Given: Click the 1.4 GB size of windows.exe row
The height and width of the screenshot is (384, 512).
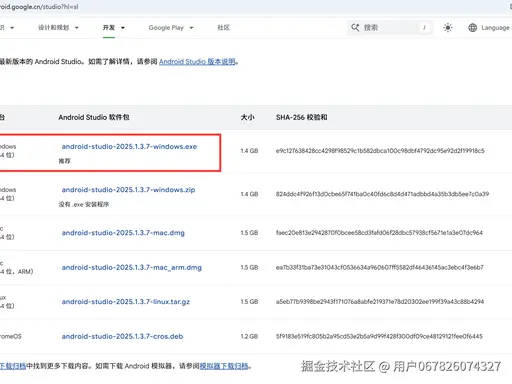Looking at the screenshot, I should pyautogui.click(x=249, y=151).
